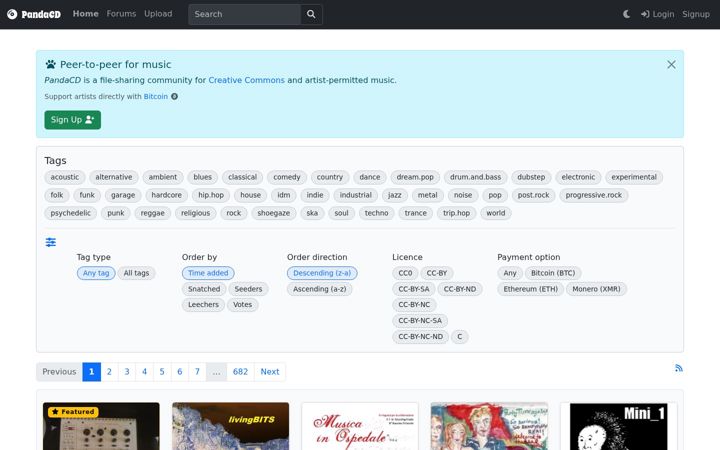Filter by C licence pill
The height and width of the screenshot is (450, 720).
click(460, 337)
